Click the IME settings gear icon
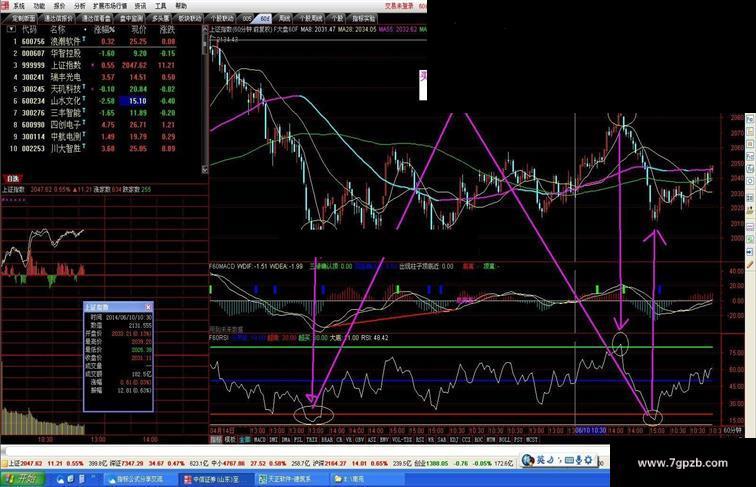Screen dimensions: 756x487 click(x=588, y=460)
